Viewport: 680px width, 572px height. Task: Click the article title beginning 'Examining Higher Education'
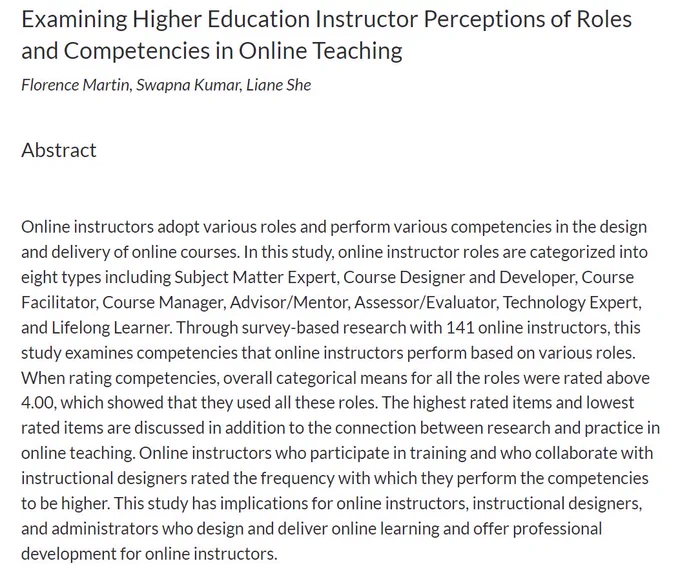click(x=326, y=35)
